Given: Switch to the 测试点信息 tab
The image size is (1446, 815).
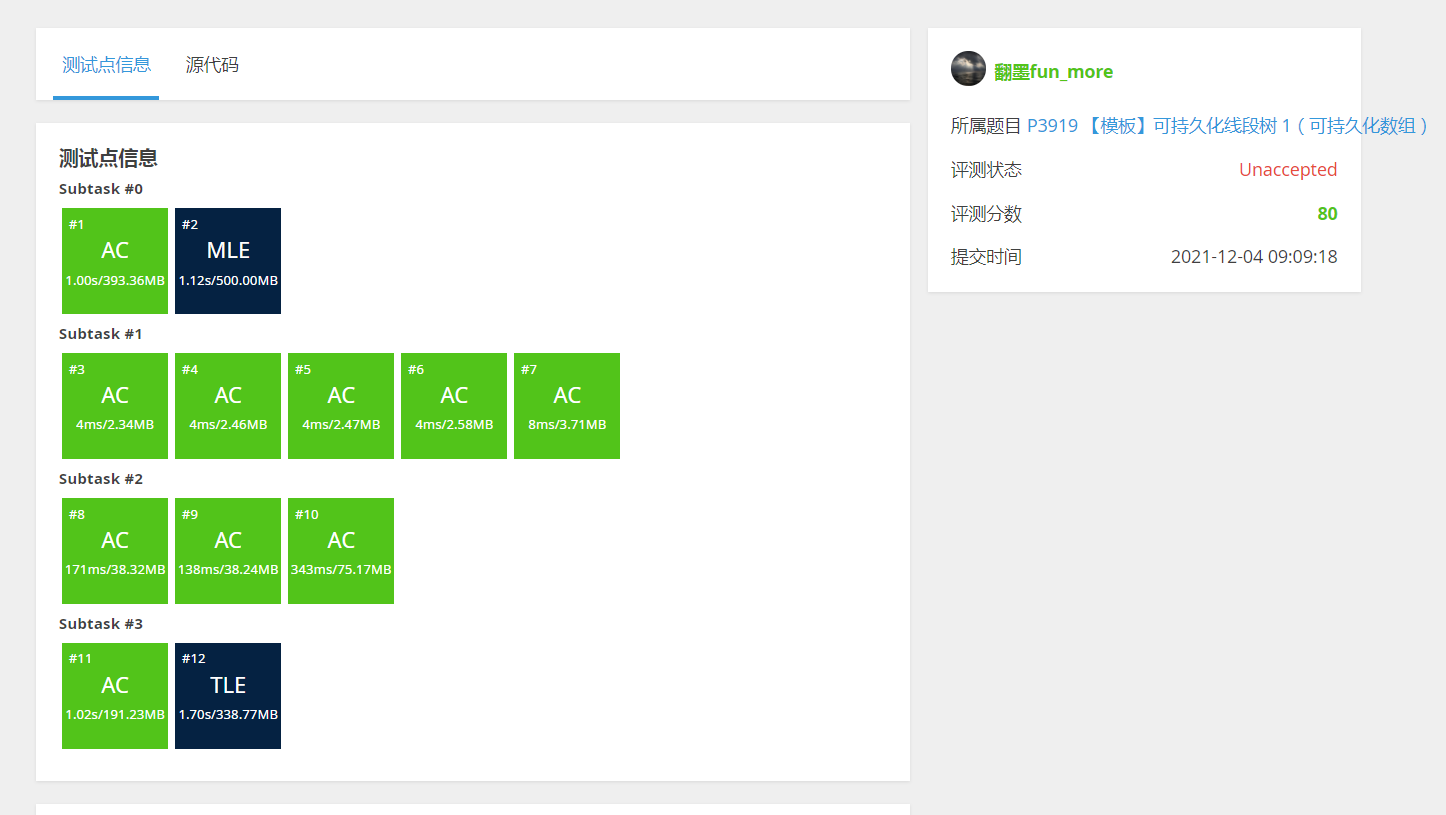Looking at the screenshot, I should coord(106,65).
